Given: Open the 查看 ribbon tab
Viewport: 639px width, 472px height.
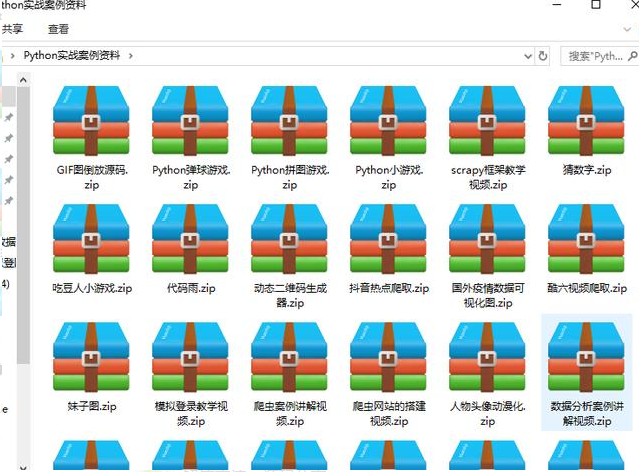Looking at the screenshot, I should [x=58, y=30].
